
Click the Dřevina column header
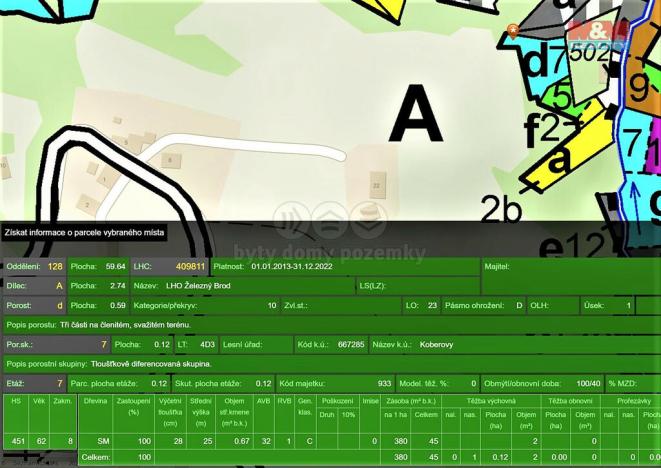(95, 400)
